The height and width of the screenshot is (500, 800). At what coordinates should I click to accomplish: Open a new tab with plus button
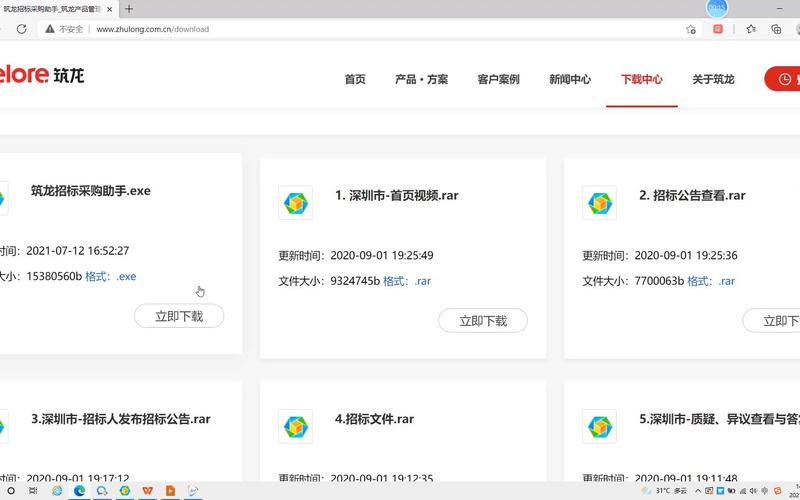click(x=129, y=9)
